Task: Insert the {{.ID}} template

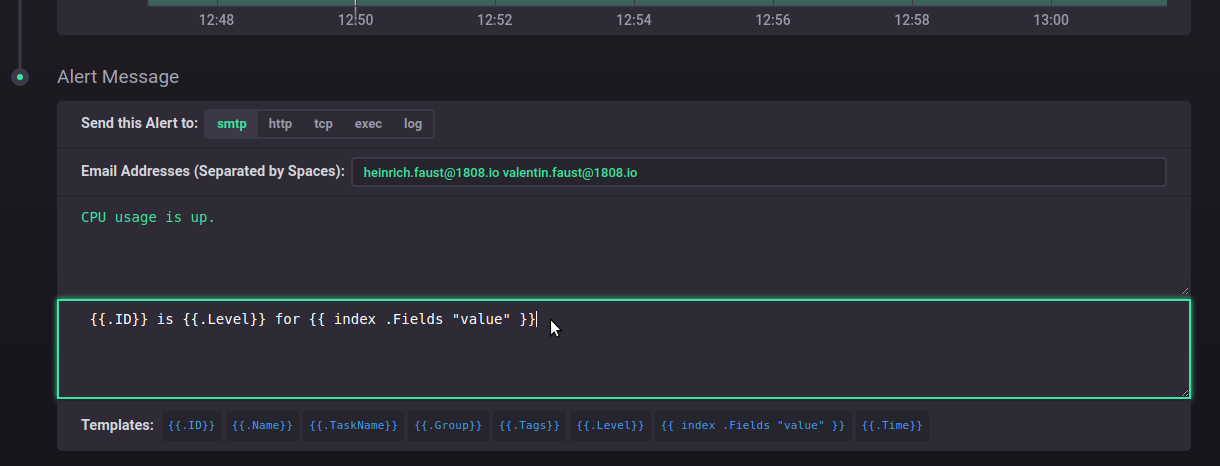Action: click(x=191, y=426)
